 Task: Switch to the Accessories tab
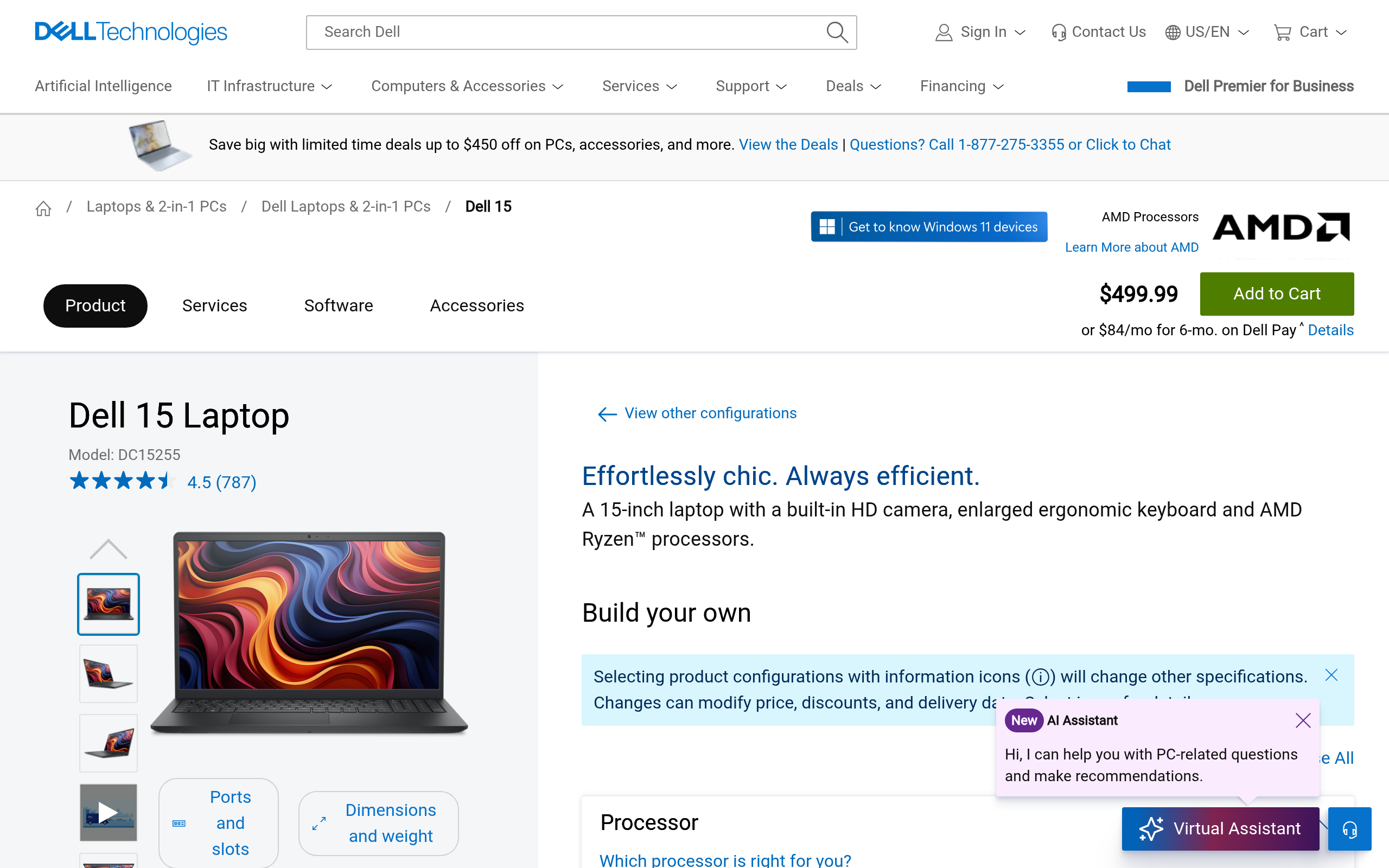(476, 305)
